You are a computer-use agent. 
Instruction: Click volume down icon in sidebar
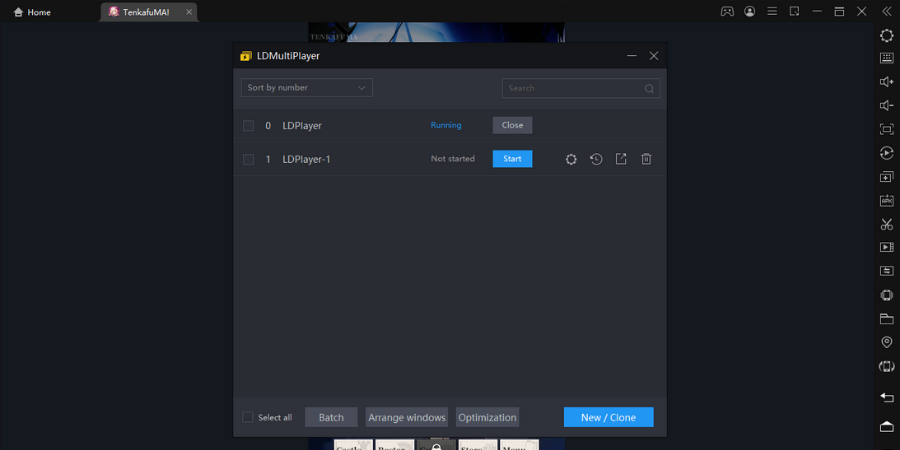[886, 105]
